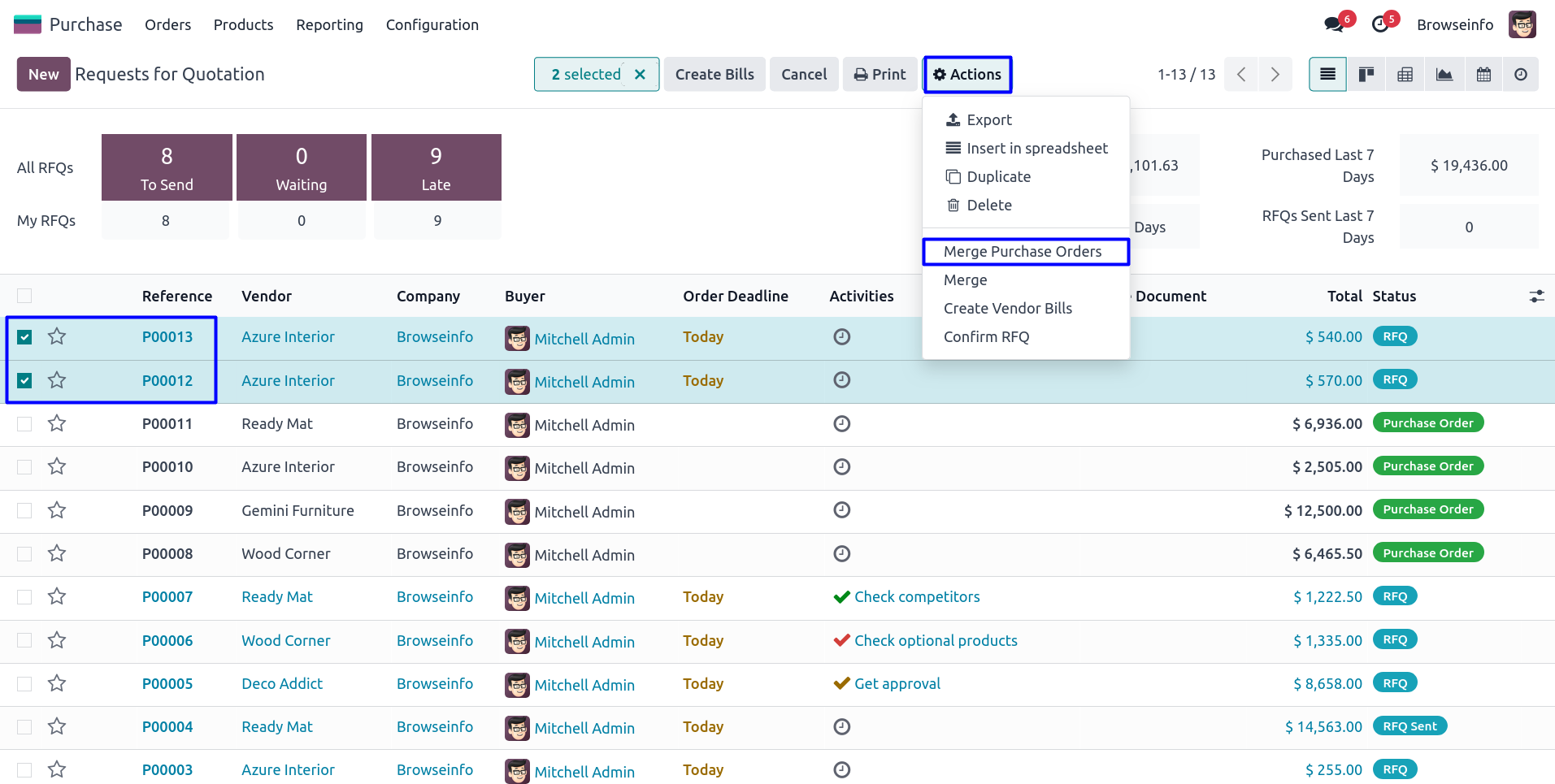Open the Configuration menu
This screenshot has height=784, width=1555.
click(432, 25)
